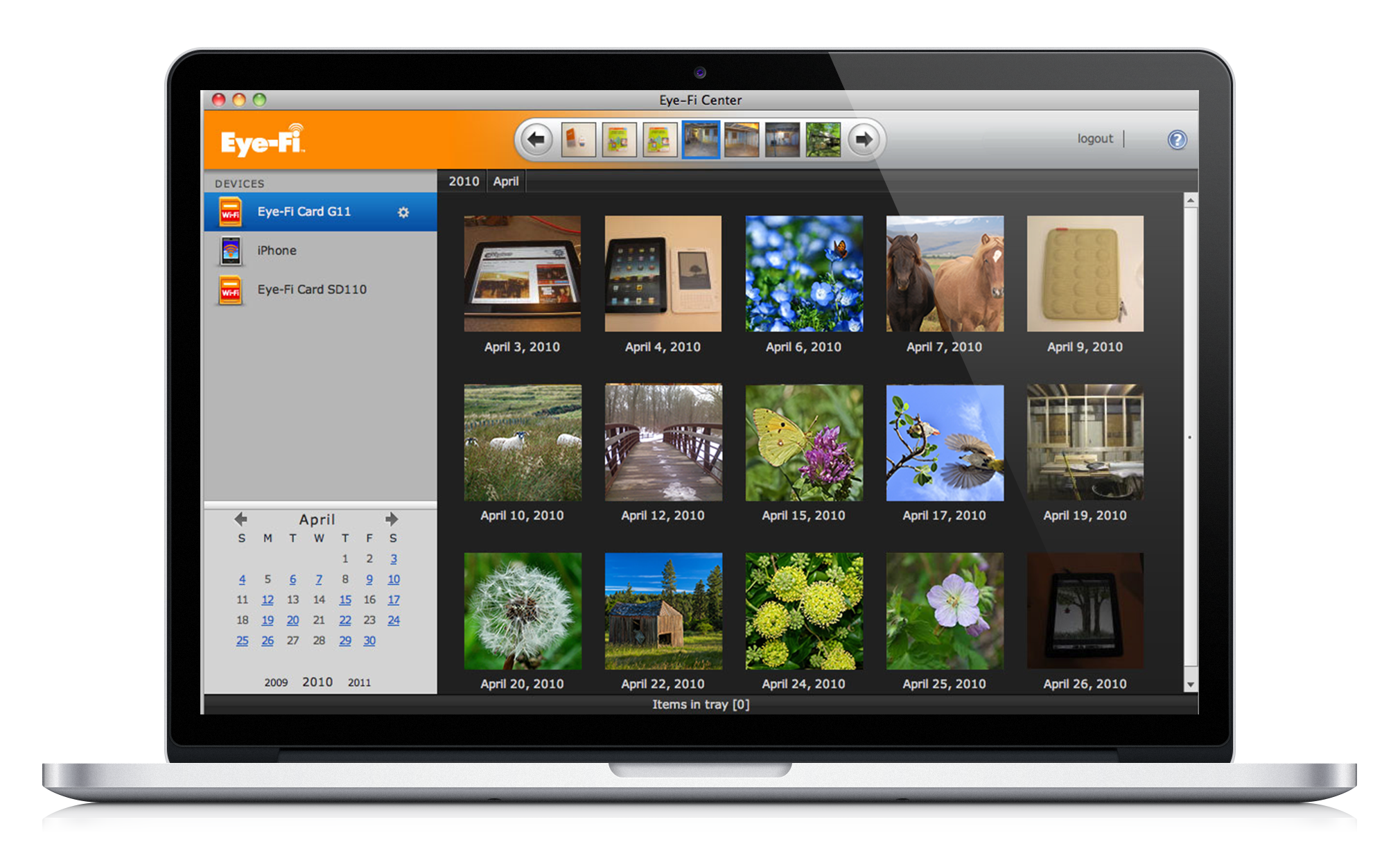Select calendar day 17
The width and height of the screenshot is (1400, 842).
[394, 599]
